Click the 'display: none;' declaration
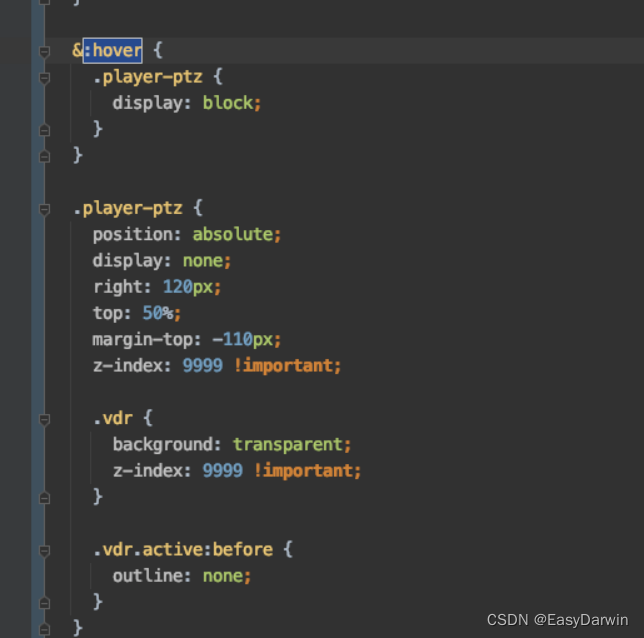 (162, 261)
